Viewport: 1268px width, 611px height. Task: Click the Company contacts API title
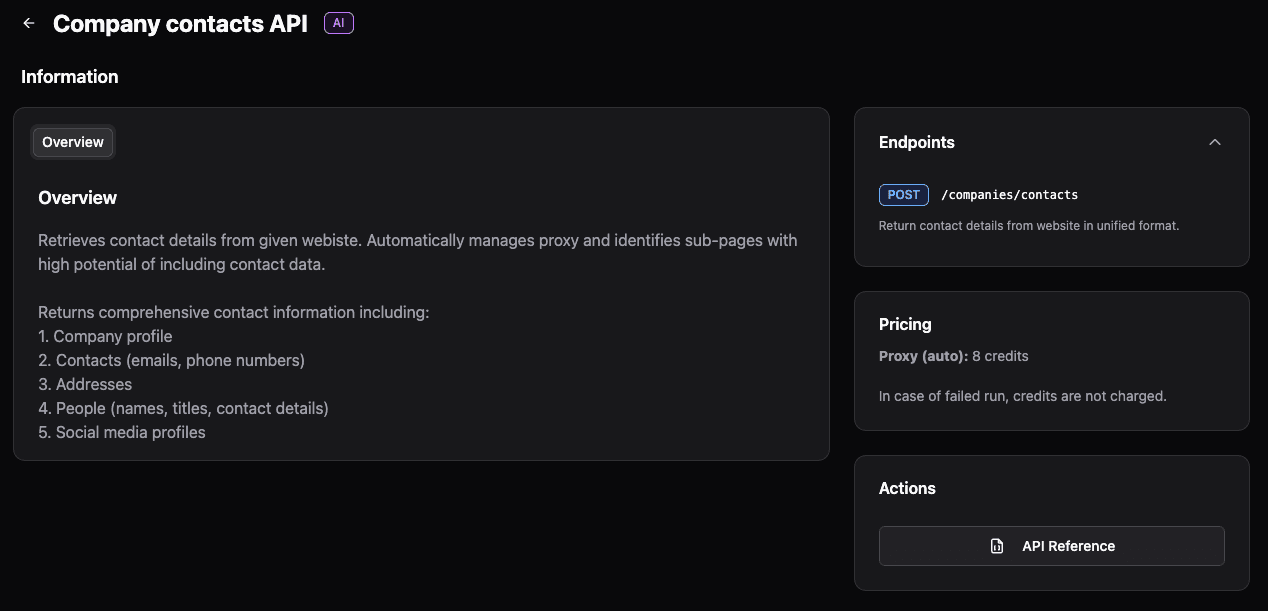(x=181, y=24)
